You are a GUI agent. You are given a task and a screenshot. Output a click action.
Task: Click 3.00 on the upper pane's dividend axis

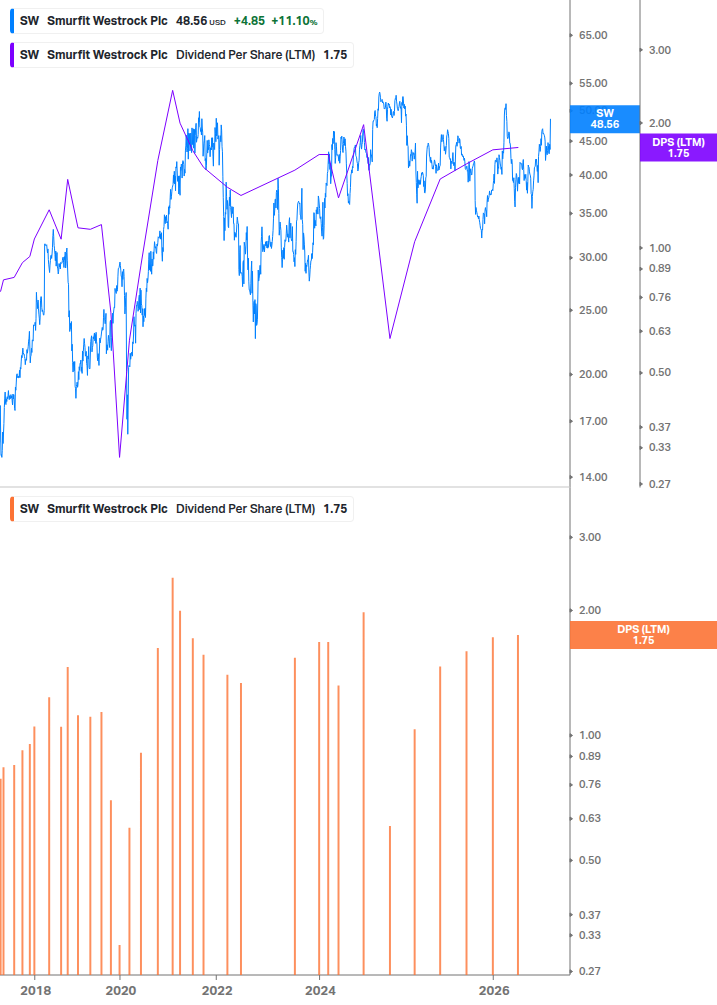660,50
